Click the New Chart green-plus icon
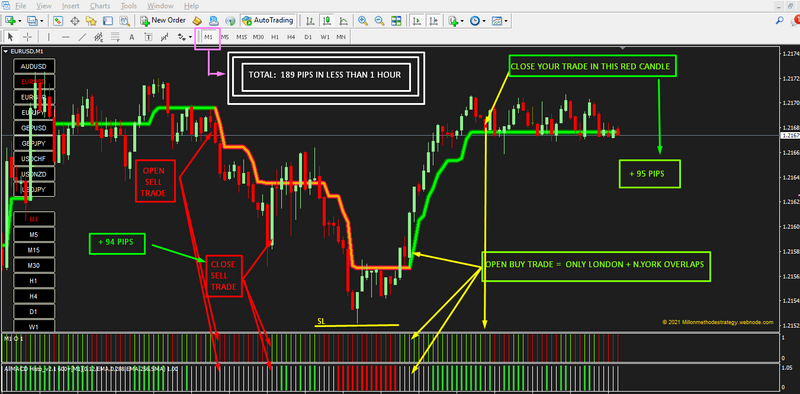This screenshot has width=800, height=394. pos(10,21)
